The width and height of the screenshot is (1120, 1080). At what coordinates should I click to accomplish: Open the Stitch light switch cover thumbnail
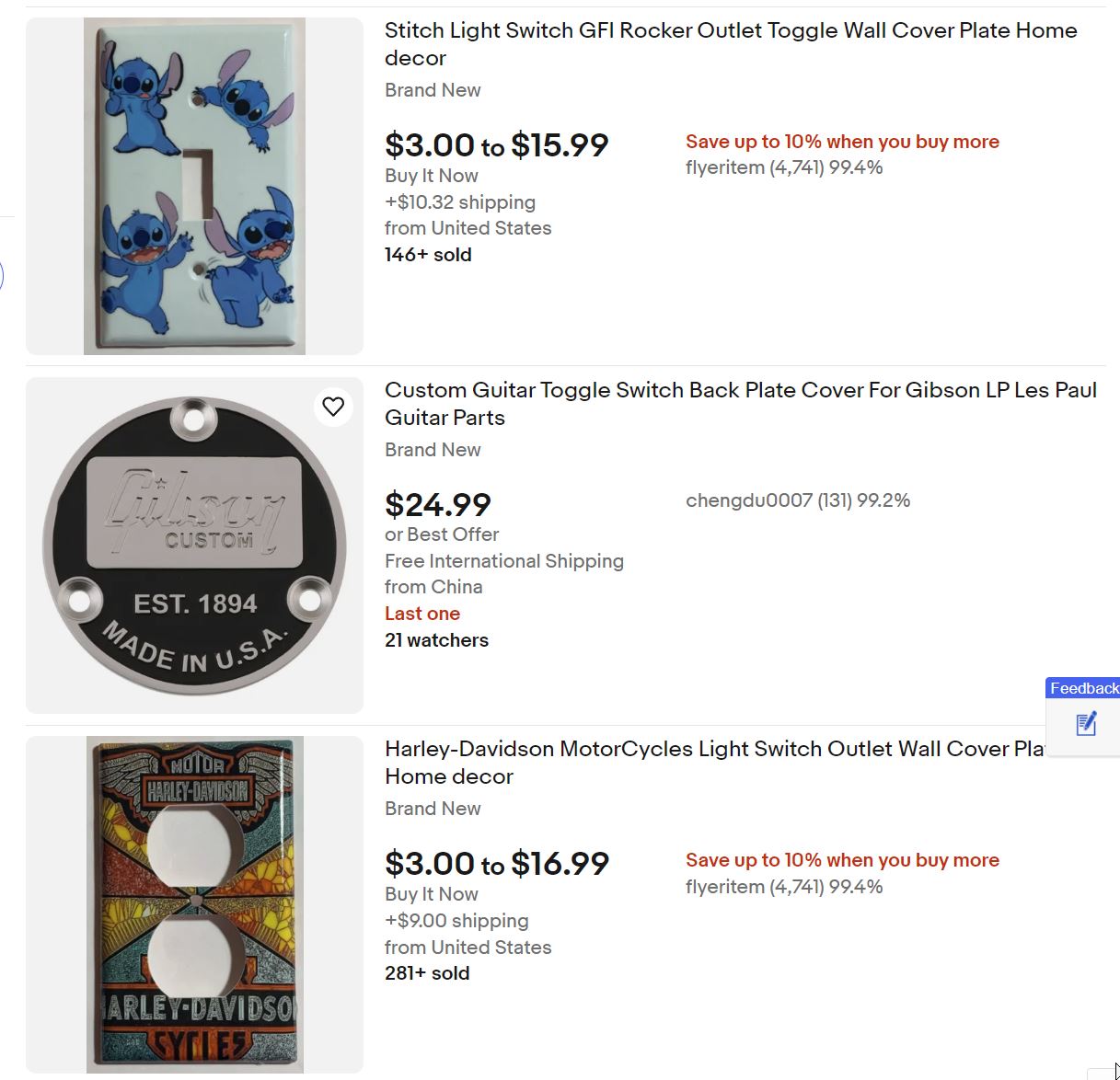[194, 186]
